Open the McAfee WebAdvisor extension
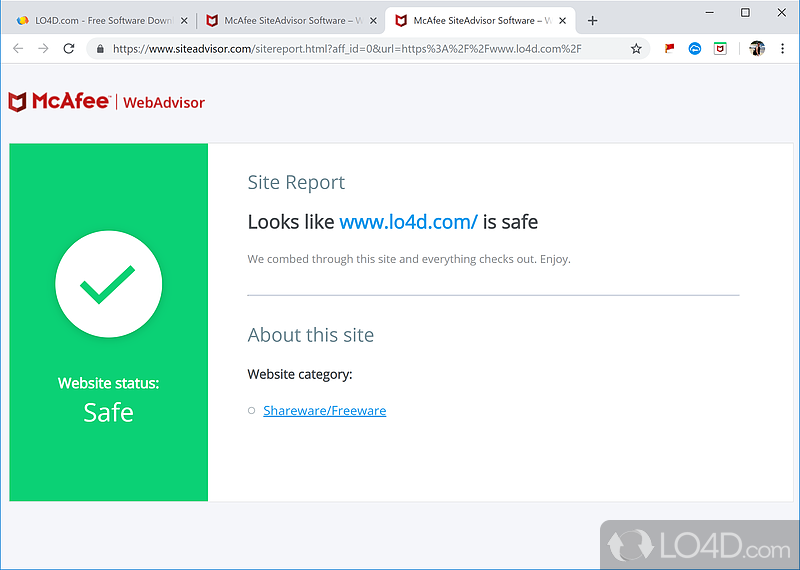800x570 pixels. (720, 49)
